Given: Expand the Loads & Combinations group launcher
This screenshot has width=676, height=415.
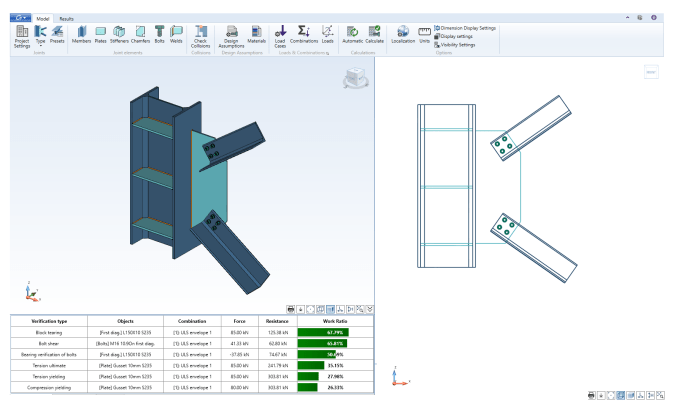Looking at the screenshot, I should 327,54.
